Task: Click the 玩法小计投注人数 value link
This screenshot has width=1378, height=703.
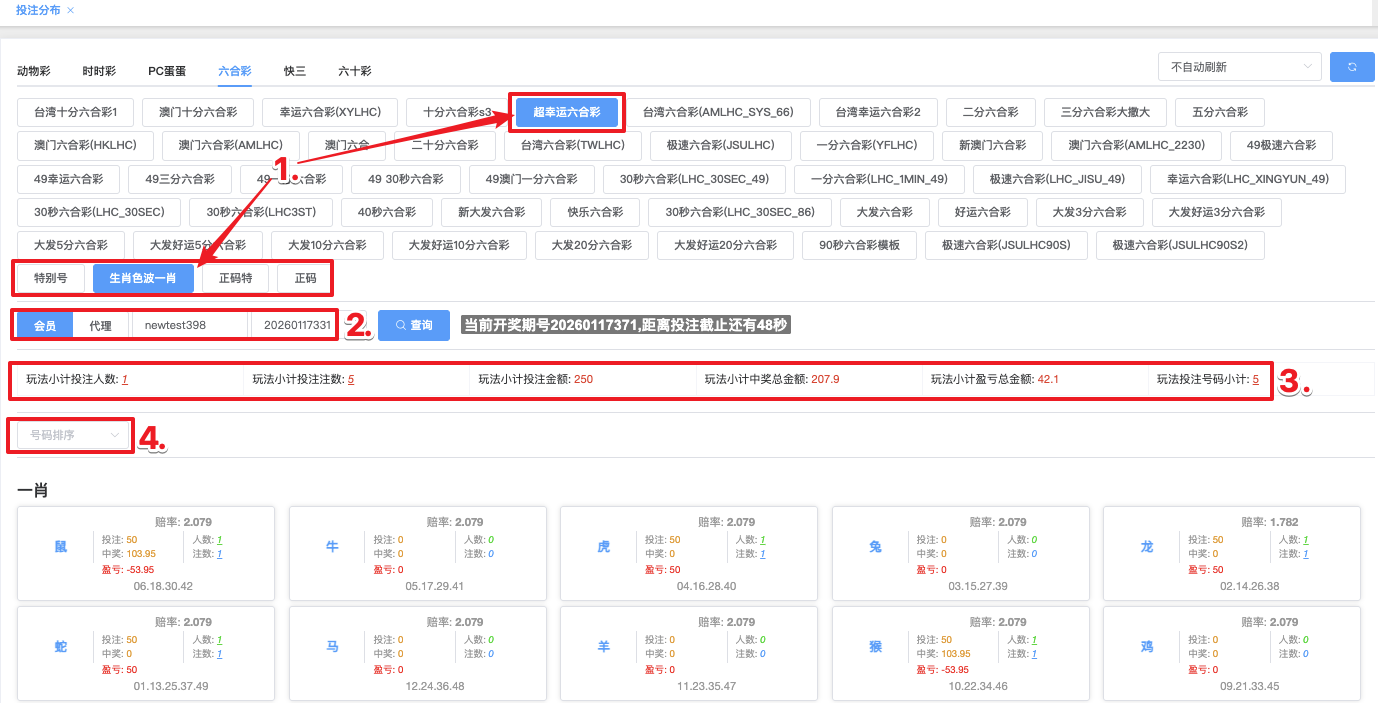Action: 125,380
